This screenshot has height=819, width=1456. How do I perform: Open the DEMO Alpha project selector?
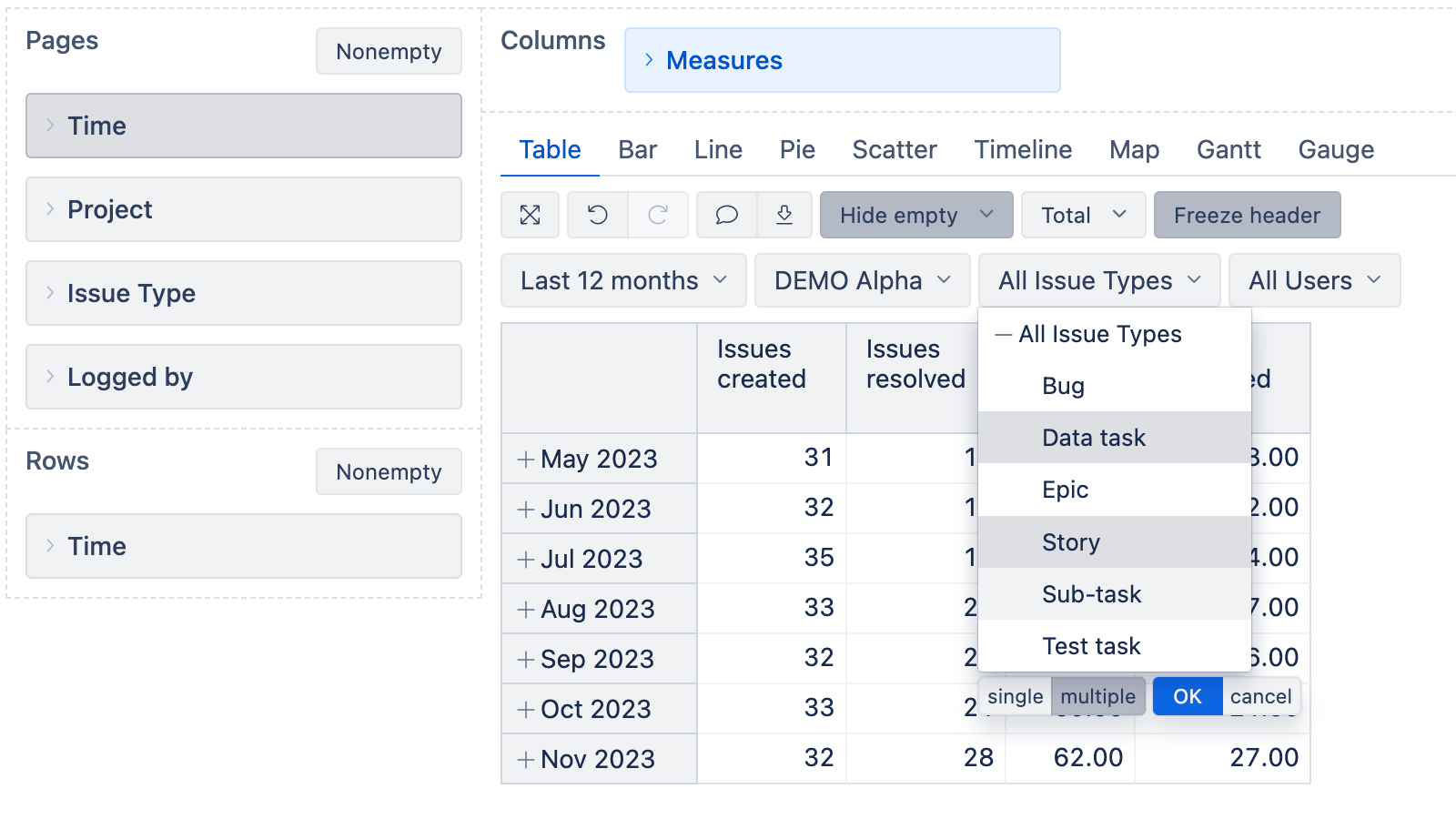pyautogui.click(x=860, y=280)
